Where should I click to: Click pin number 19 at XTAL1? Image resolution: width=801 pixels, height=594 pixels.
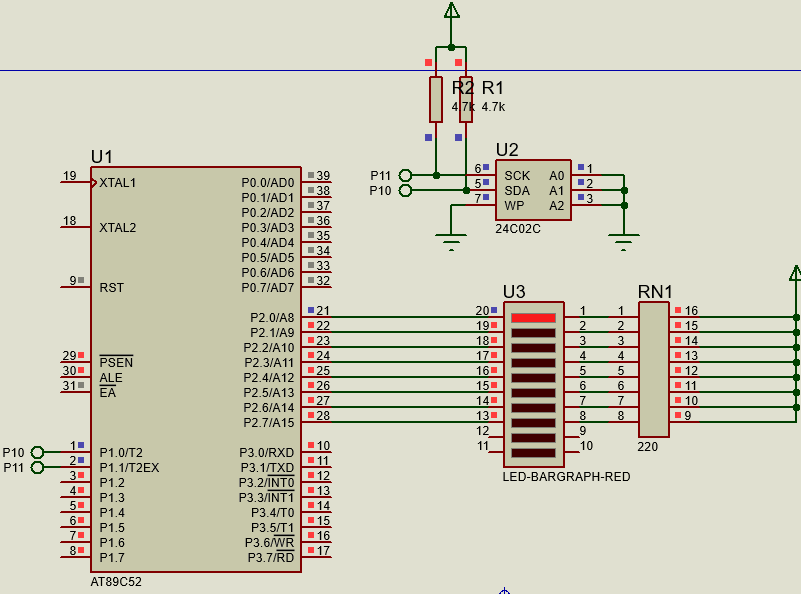[x=69, y=176]
